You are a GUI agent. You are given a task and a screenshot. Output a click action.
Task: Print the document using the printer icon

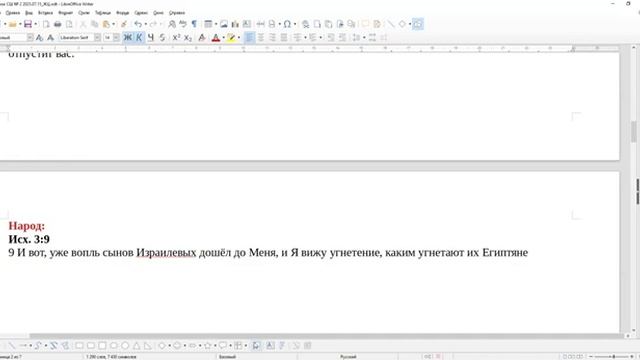point(58,24)
